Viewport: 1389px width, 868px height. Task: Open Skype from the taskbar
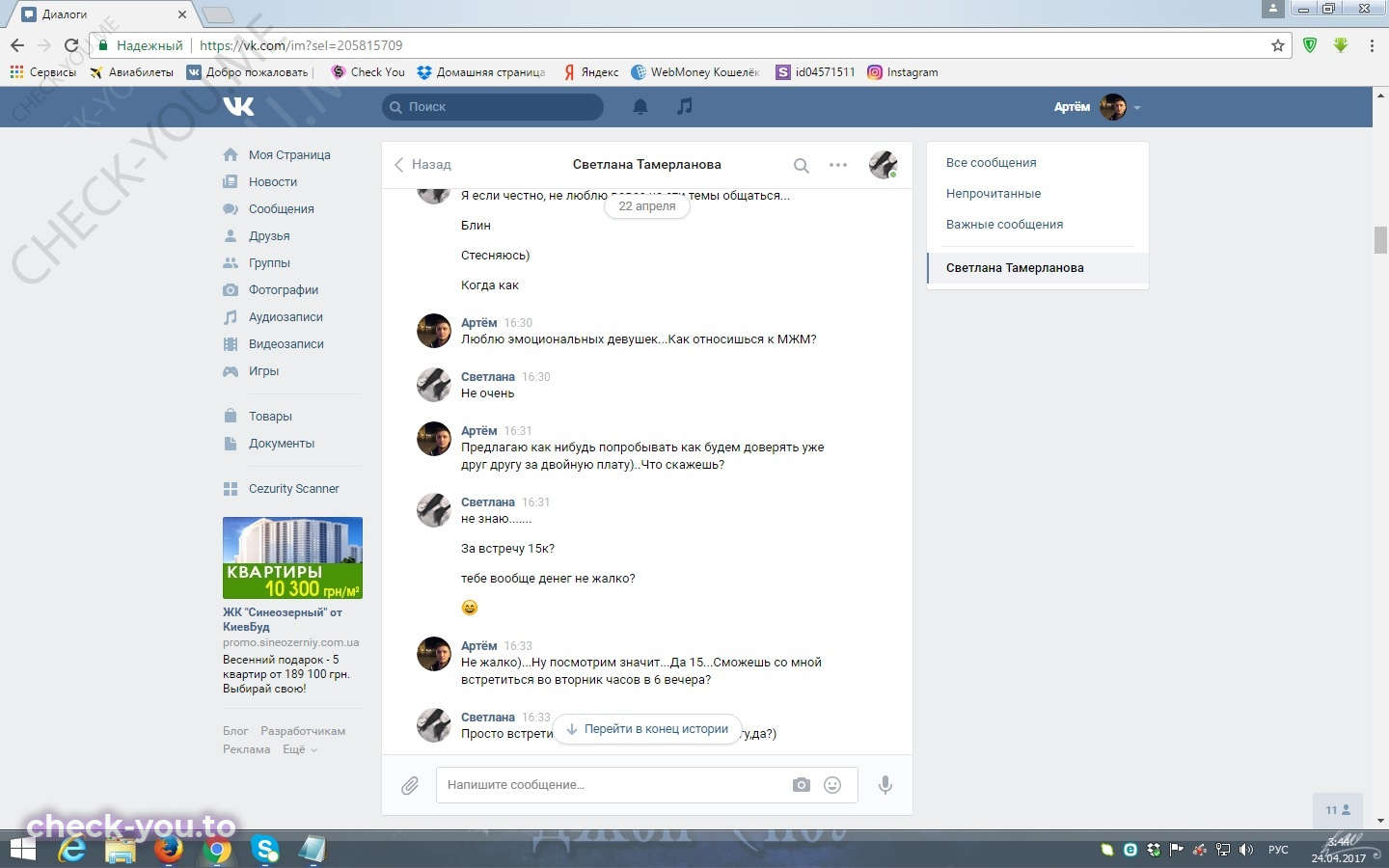(264, 849)
